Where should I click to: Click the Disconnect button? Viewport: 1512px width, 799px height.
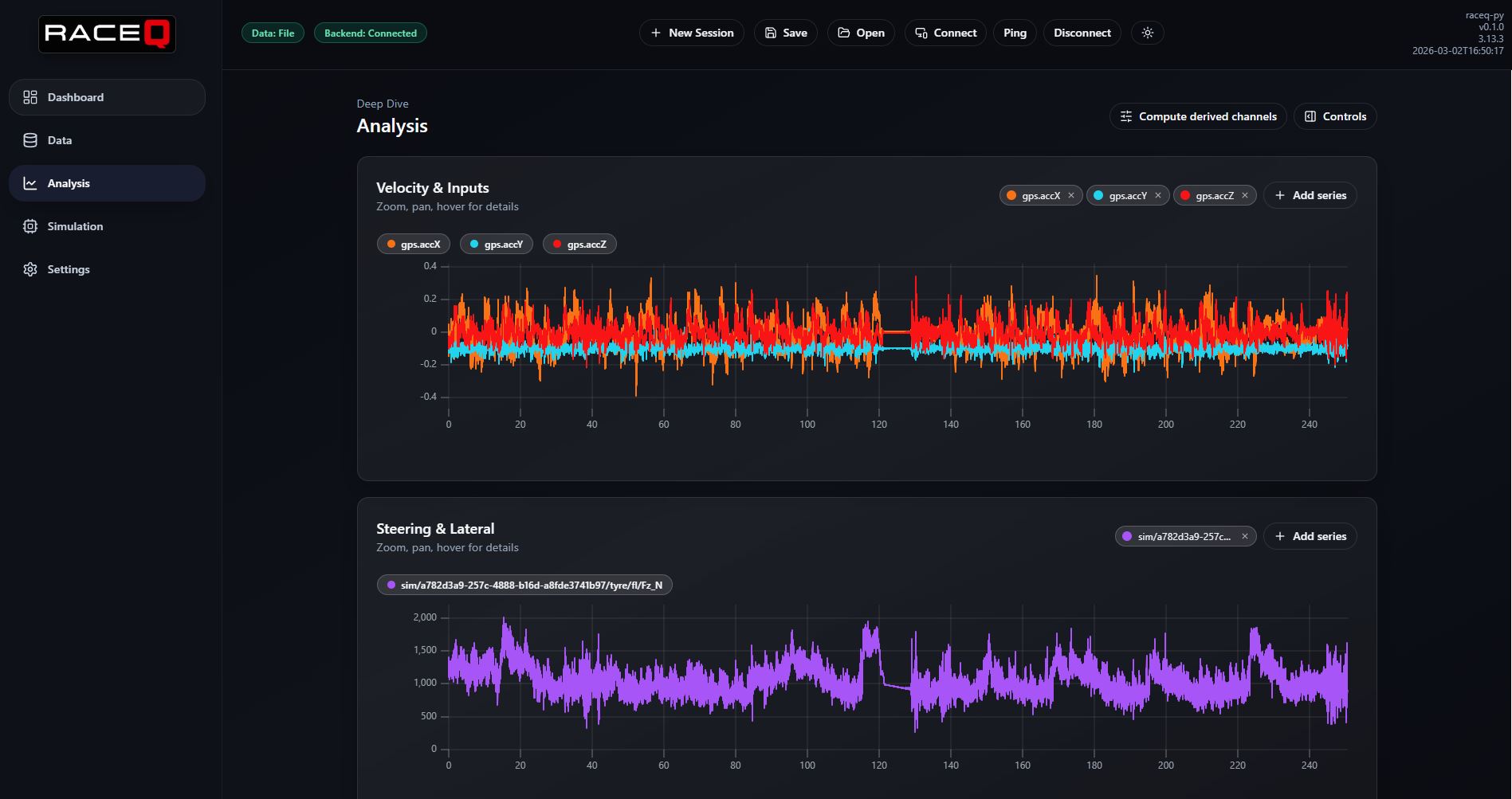coord(1082,33)
